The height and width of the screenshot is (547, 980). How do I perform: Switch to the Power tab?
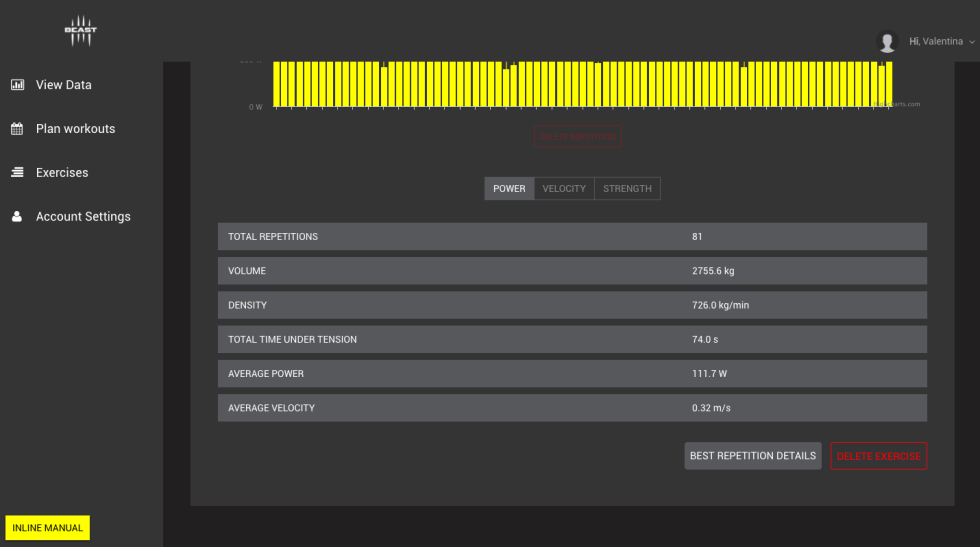tap(509, 189)
